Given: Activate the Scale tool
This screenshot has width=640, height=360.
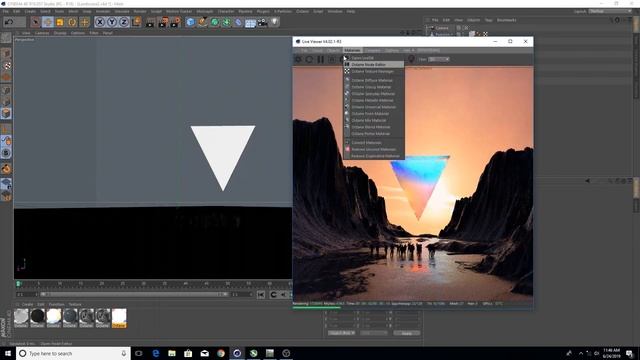Looking at the screenshot, I should (60, 22).
